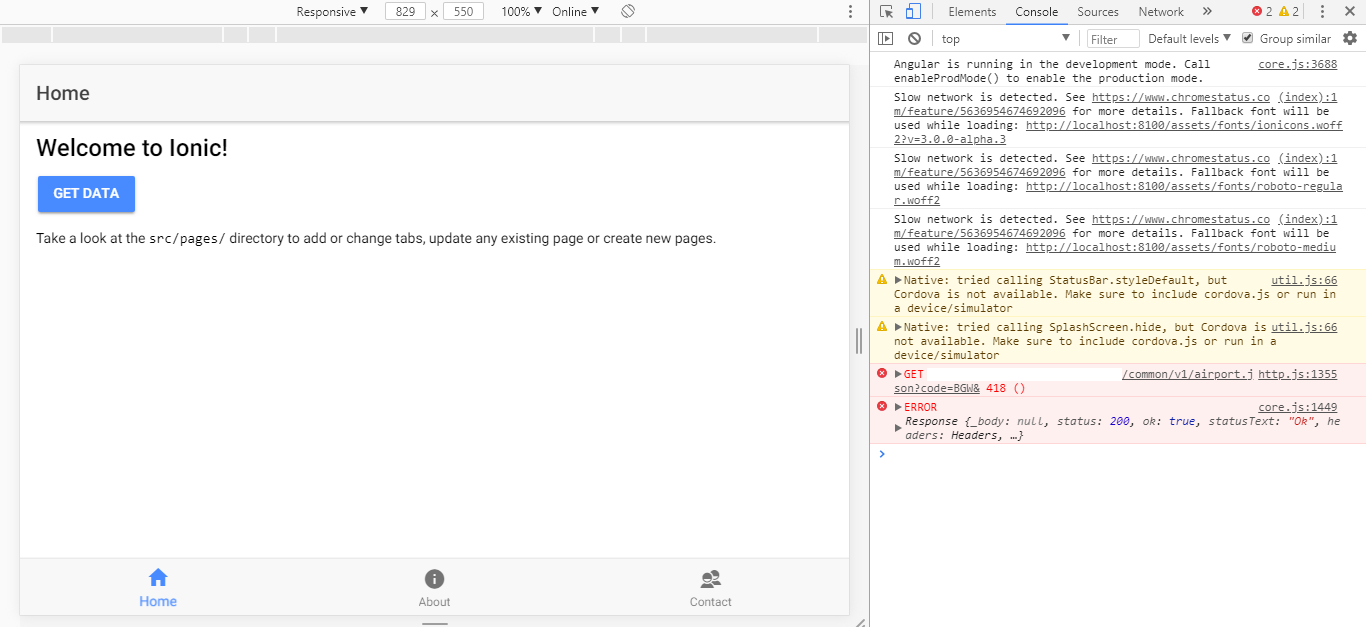The image size is (1366, 627).
Task: Open Online throttling dropdown
Action: tap(576, 12)
